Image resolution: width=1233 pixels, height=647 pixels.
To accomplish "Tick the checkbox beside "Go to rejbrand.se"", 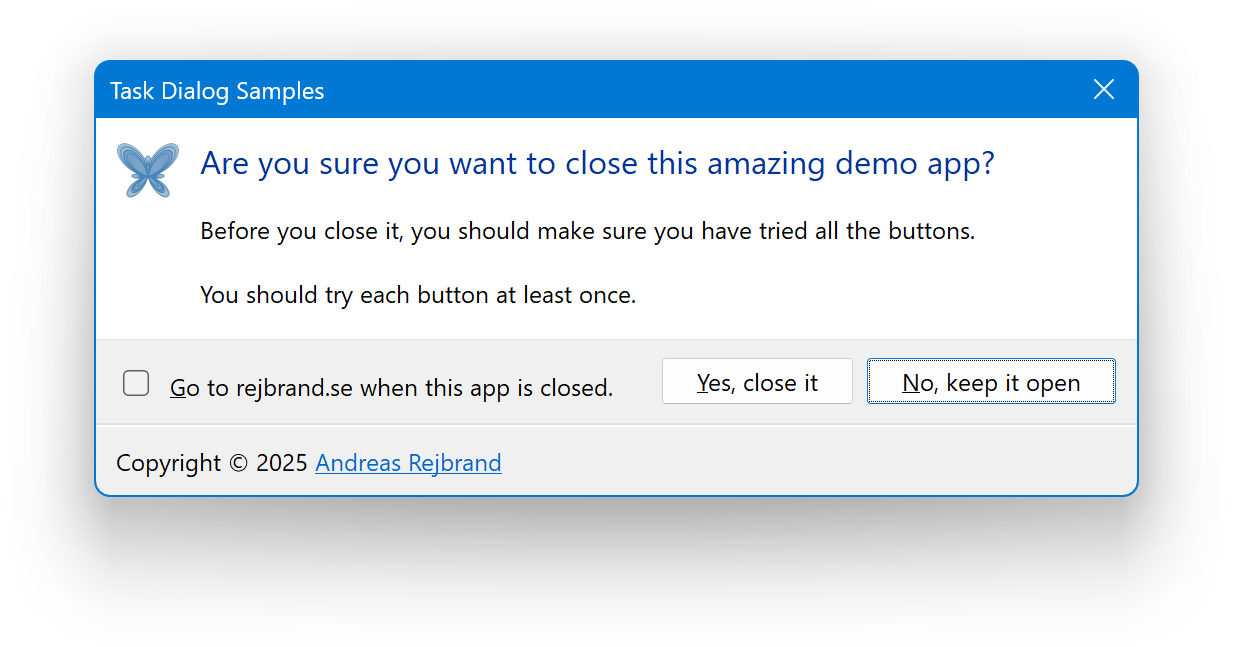I will pyautogui.click(x=136, y=383).
